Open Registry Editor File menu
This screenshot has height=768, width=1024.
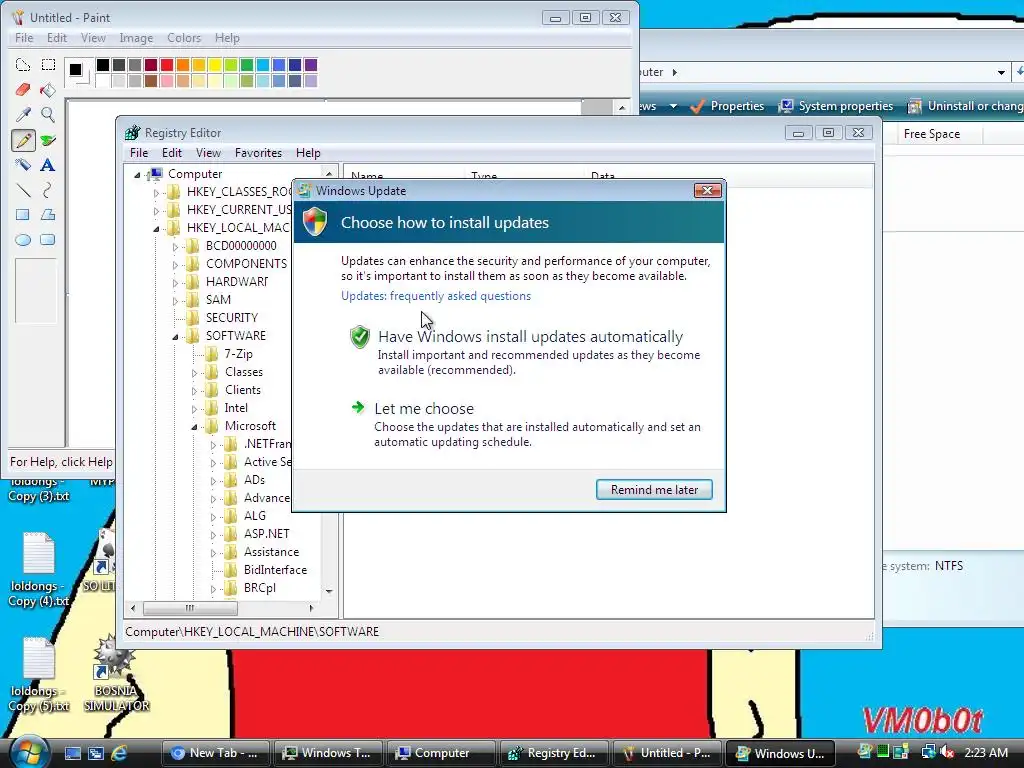138,153
